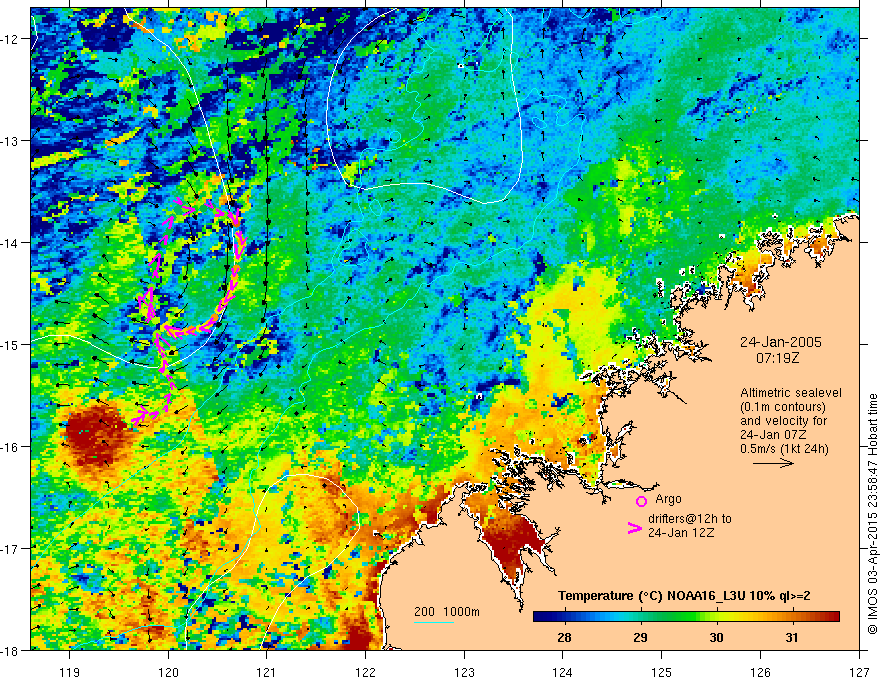Click the '123' longitude axis label
Viewport: 880px width, 680px height.
point(464,672)
